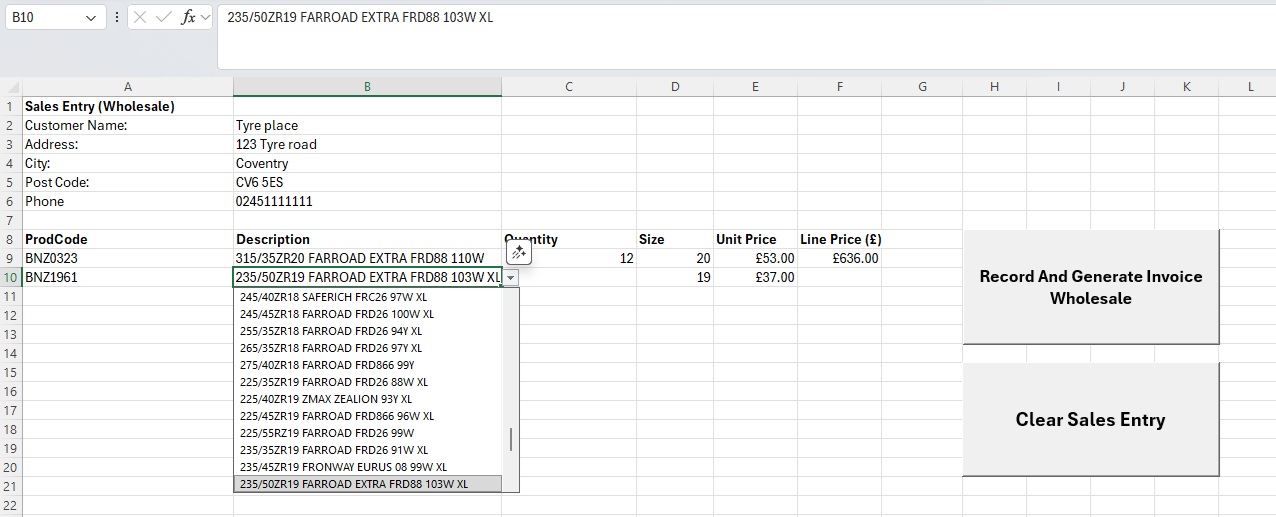Select column C header
This screenshot has width=1276, height=517.
pyautogui.click(x=569, y=87)
